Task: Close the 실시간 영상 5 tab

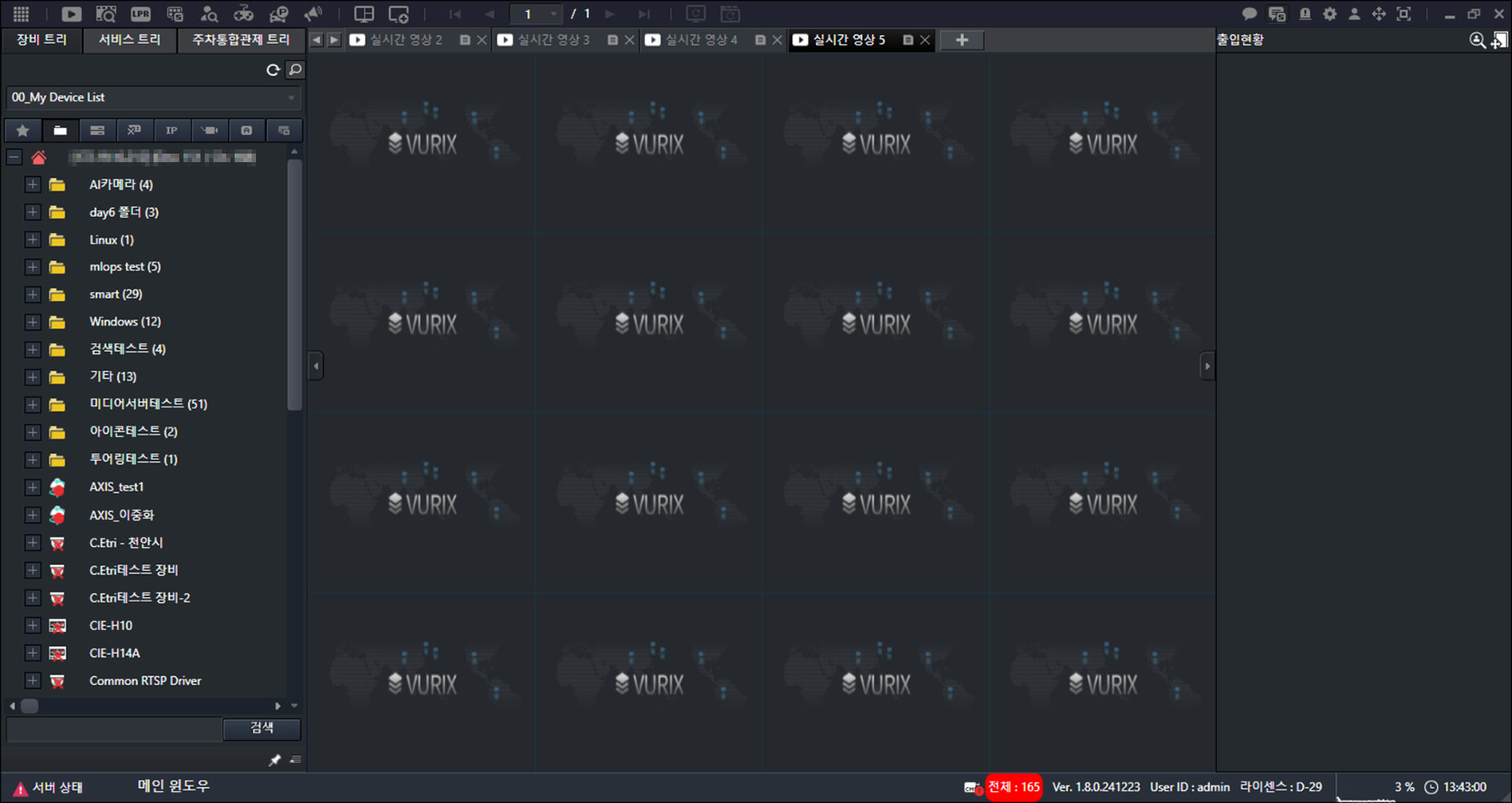Action: 925,40
